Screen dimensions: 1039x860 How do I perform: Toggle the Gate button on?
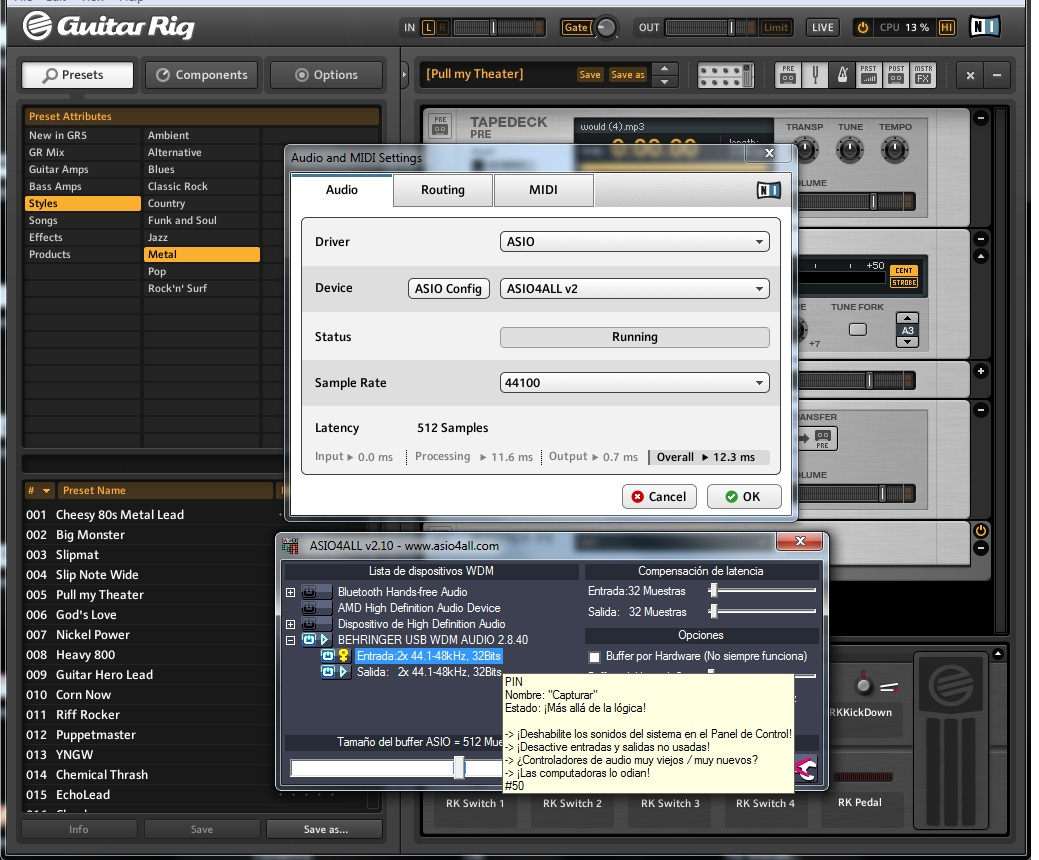coord(576,28)
